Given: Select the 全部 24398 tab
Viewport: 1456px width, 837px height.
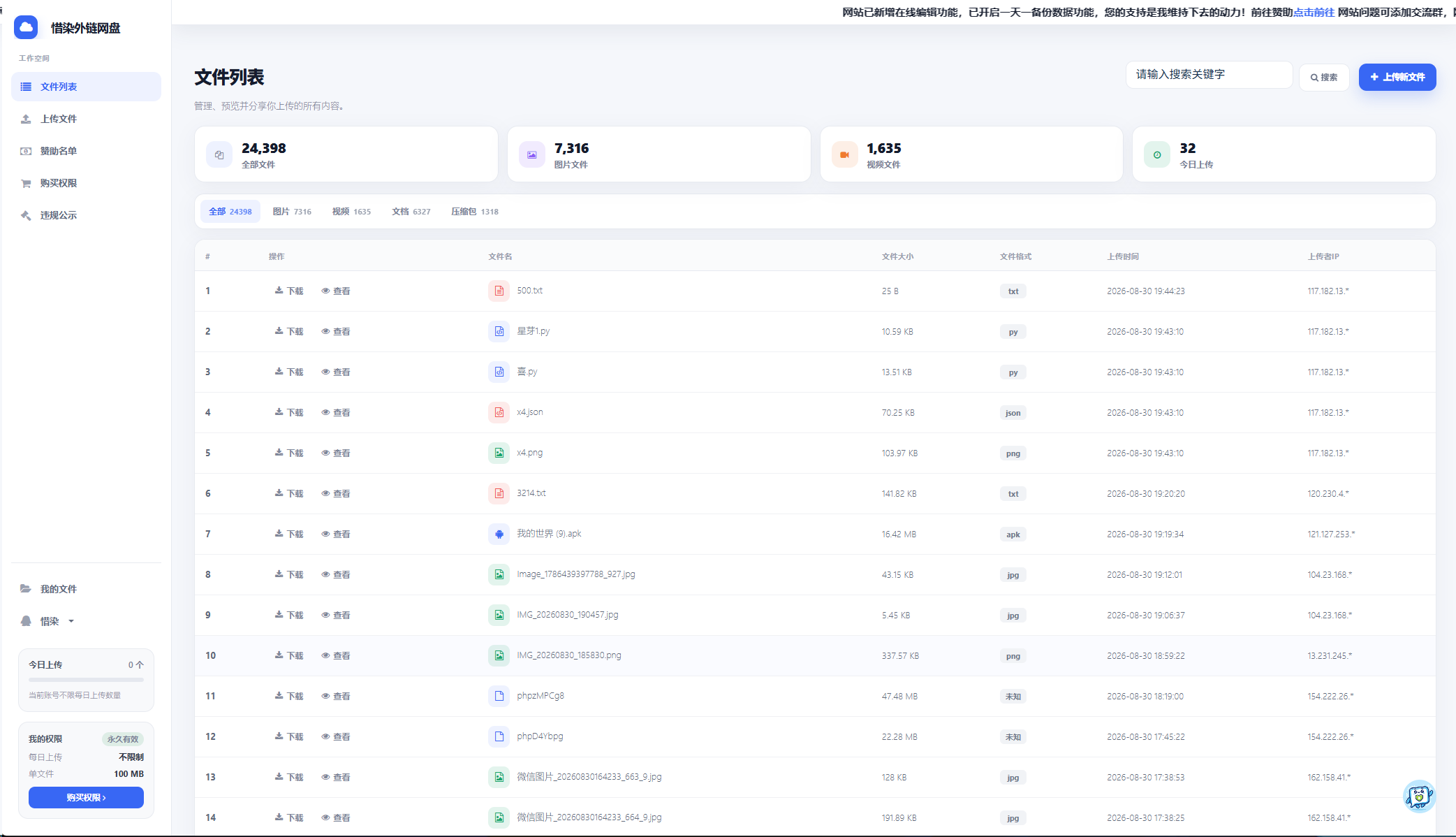Looking at the screenshot, I should pos(230,212).
